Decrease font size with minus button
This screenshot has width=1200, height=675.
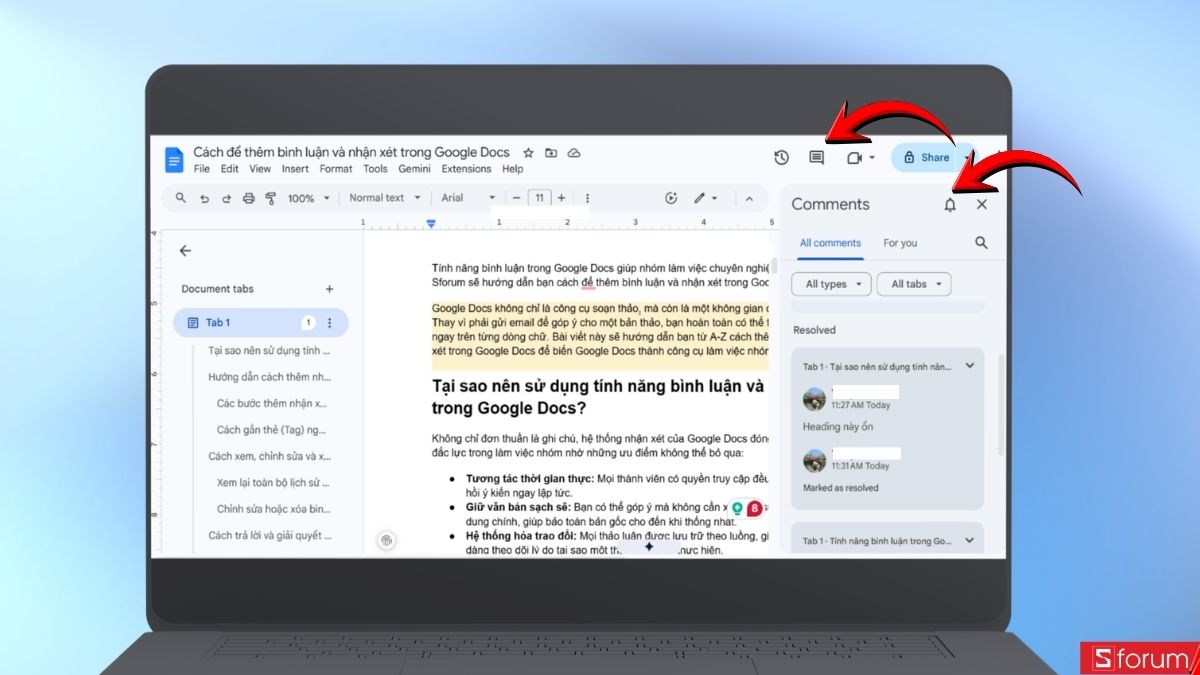[x=516, y=198]
